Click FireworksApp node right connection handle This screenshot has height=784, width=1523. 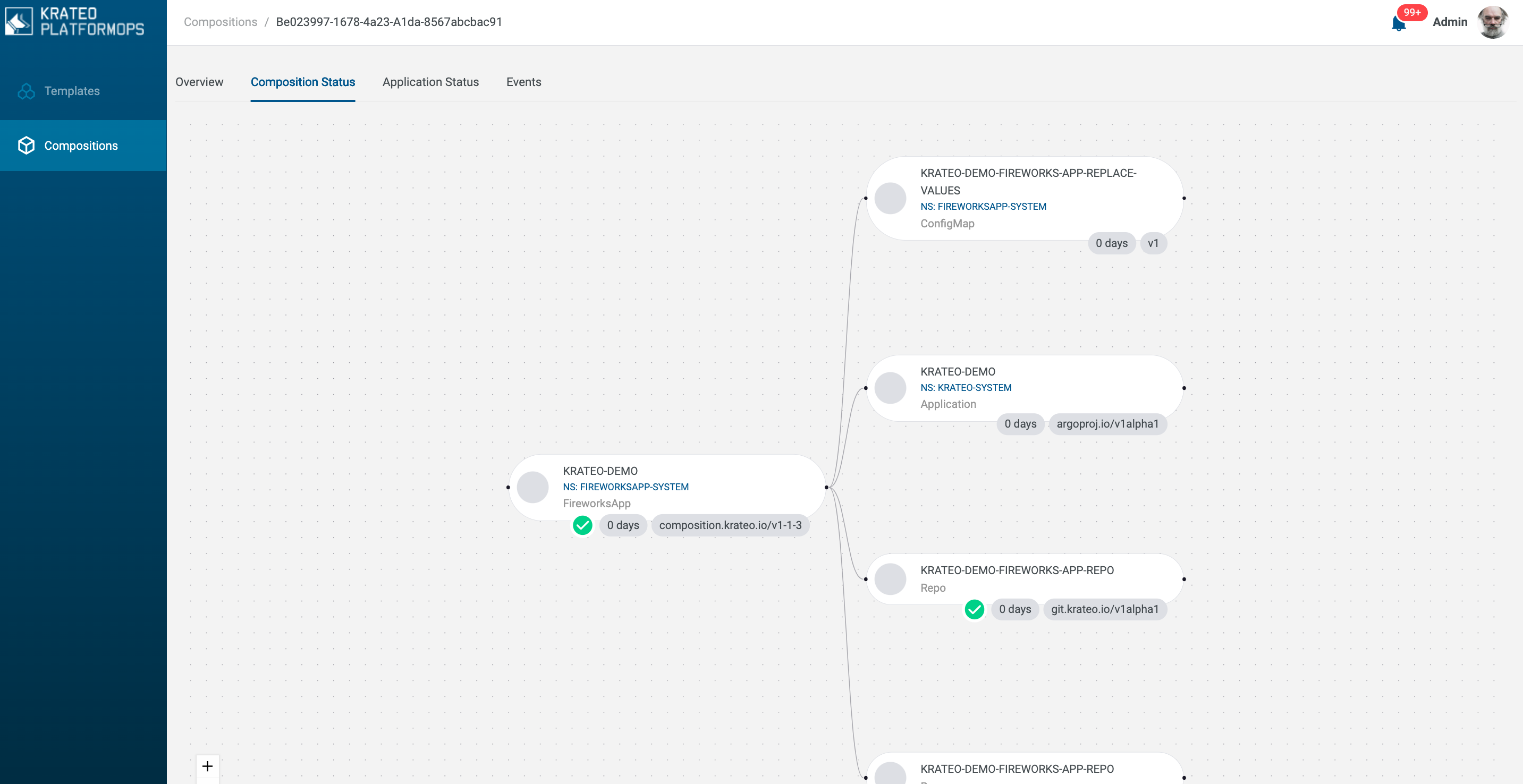click(826, 488)
